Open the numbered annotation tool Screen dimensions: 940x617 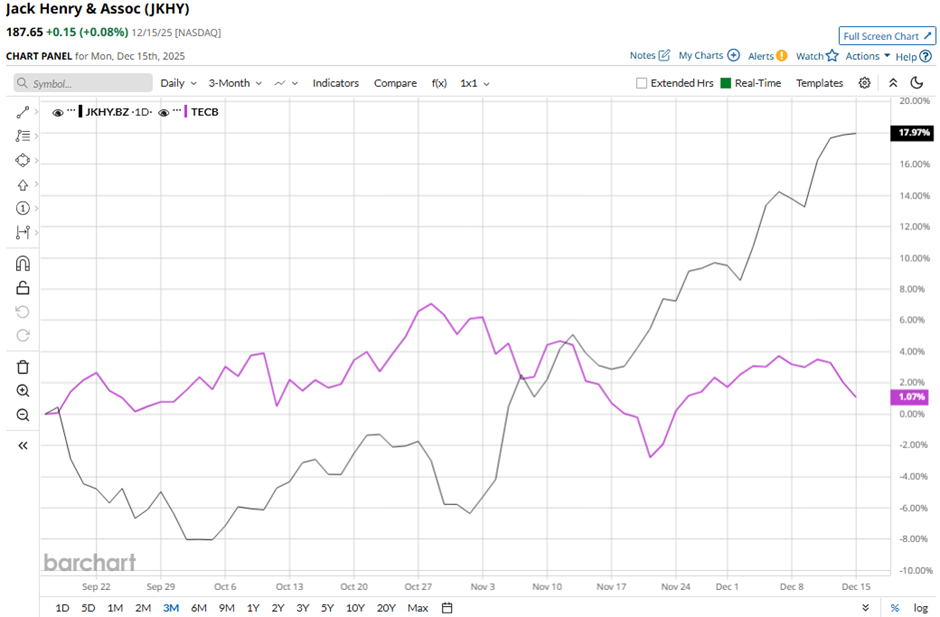click(x=23, y=208)
